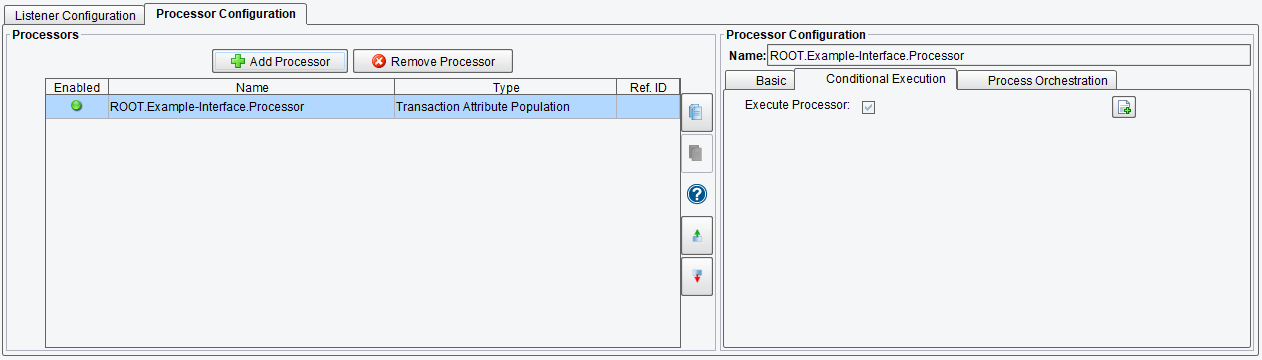Select the top-level Processor Configuration tab
This screenshot has width=1262, height=360.
[x=225, y=14]
